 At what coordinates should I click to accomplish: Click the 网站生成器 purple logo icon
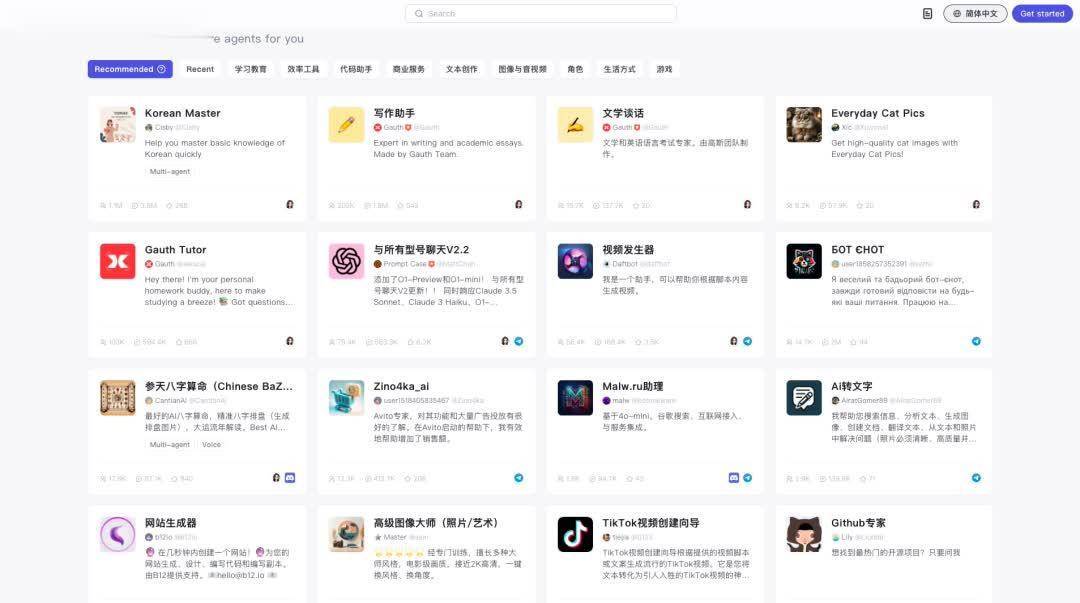click(x=117, y=534)
